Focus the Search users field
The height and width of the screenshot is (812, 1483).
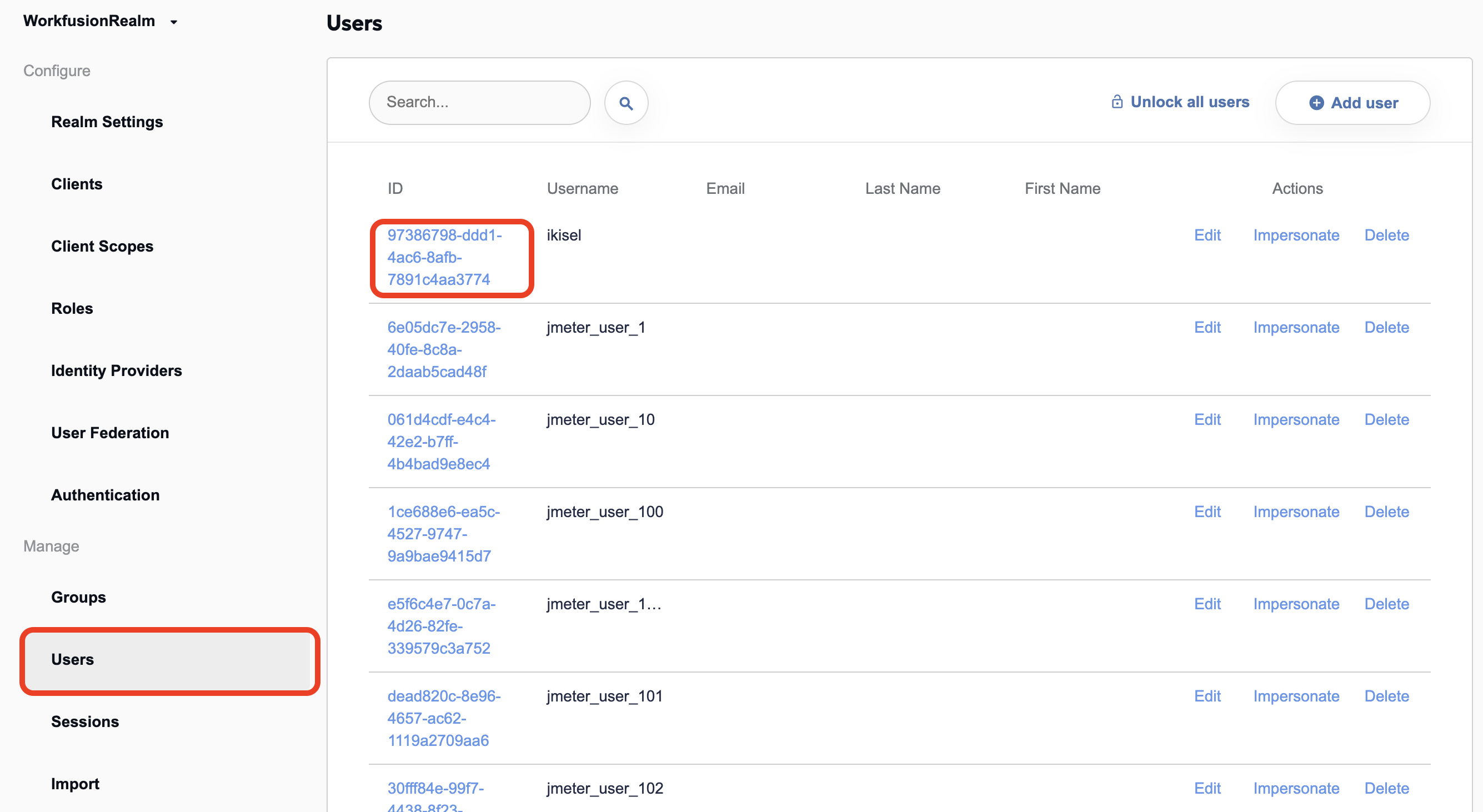click(x=479, y=102)
